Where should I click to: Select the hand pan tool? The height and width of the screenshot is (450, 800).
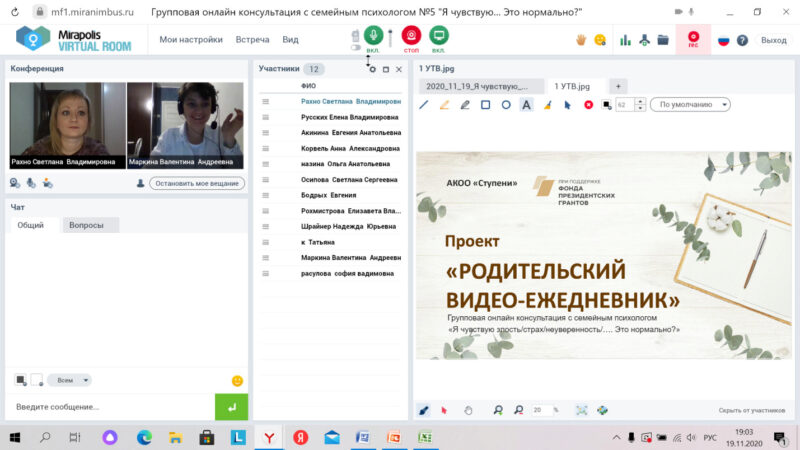(468, 410)
